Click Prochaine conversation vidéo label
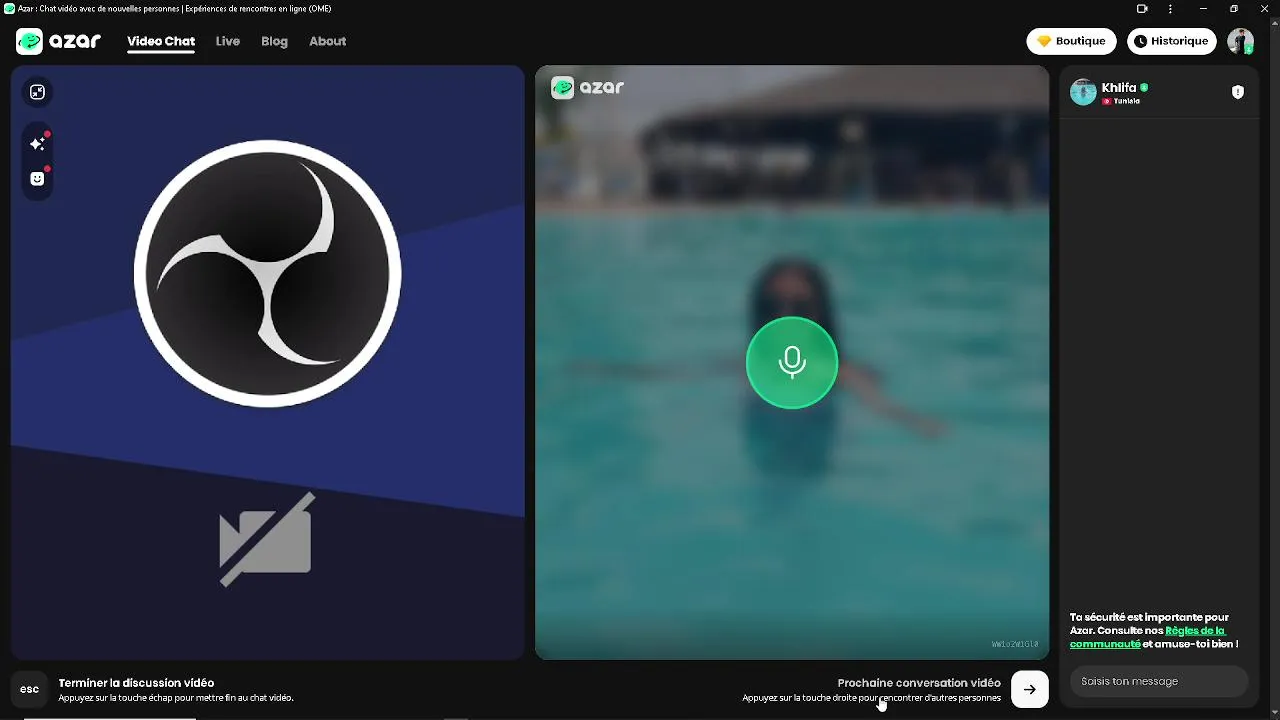 [919, 683]
